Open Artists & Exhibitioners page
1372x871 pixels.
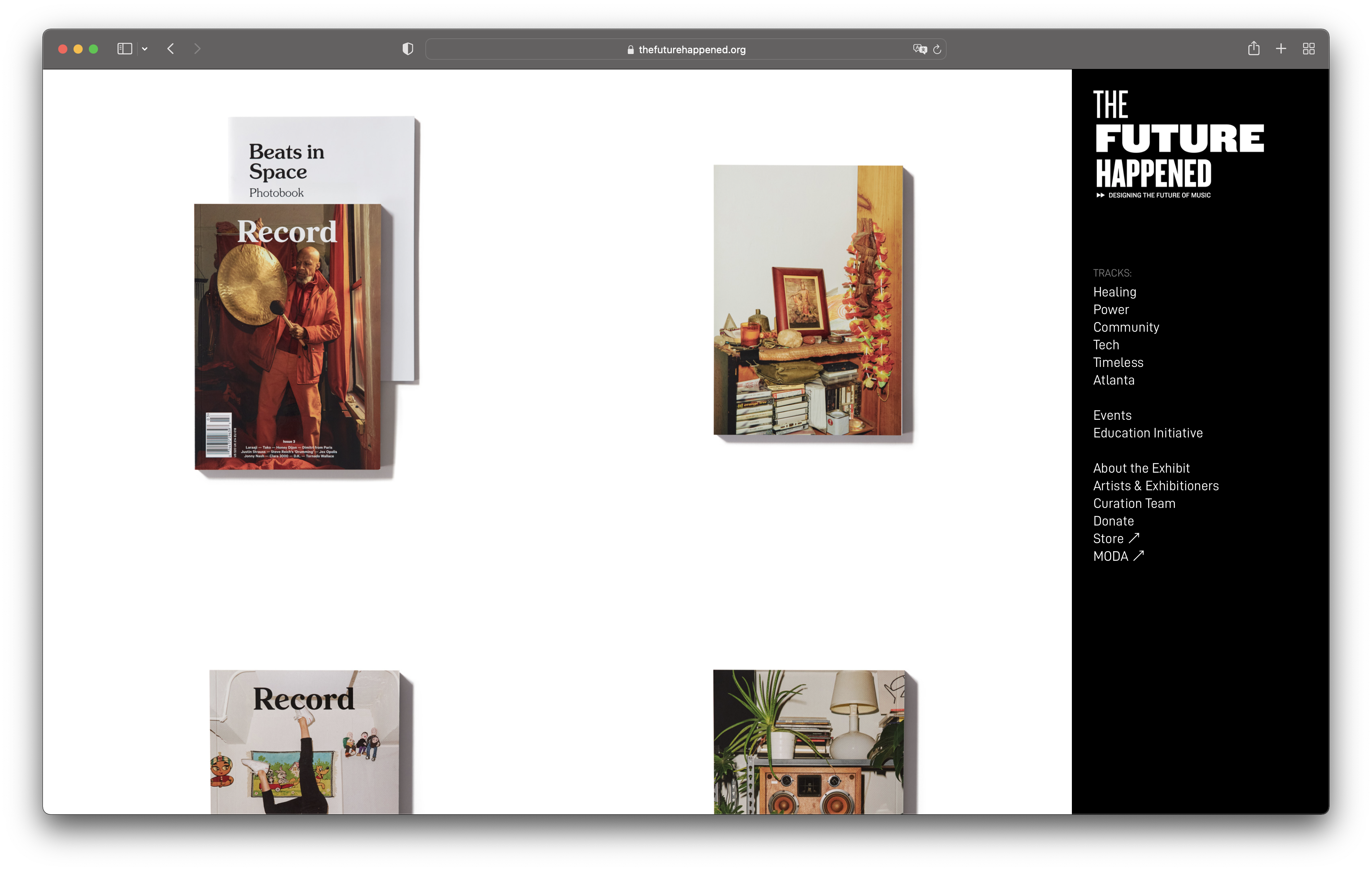(x=1155, y=486)
